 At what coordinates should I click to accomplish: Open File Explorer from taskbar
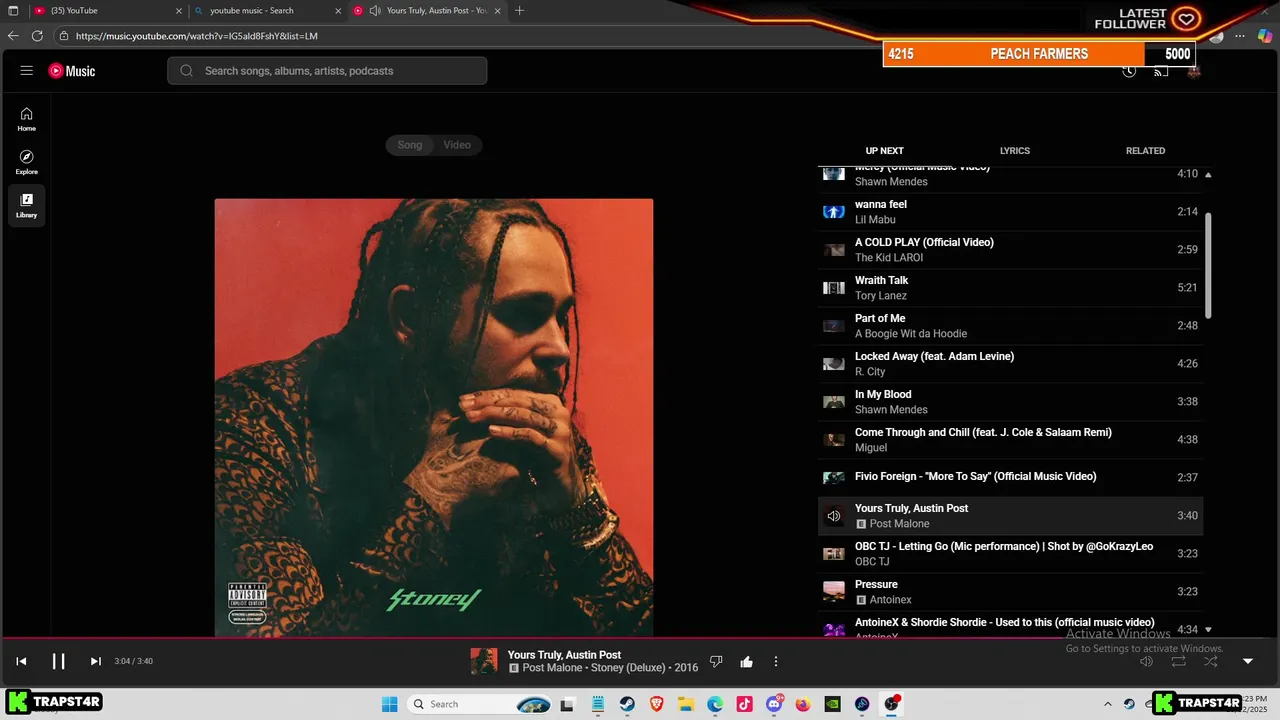pyautogui.click(x=686, y=704)
